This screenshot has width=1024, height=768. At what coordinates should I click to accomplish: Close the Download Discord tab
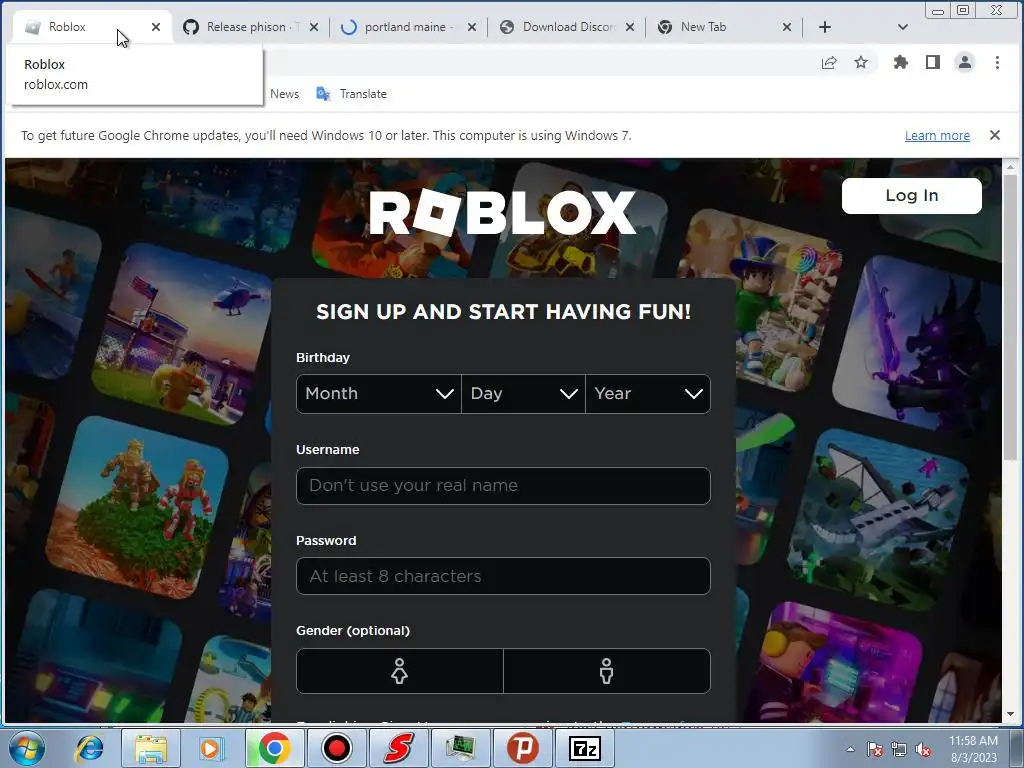[630, 27]
